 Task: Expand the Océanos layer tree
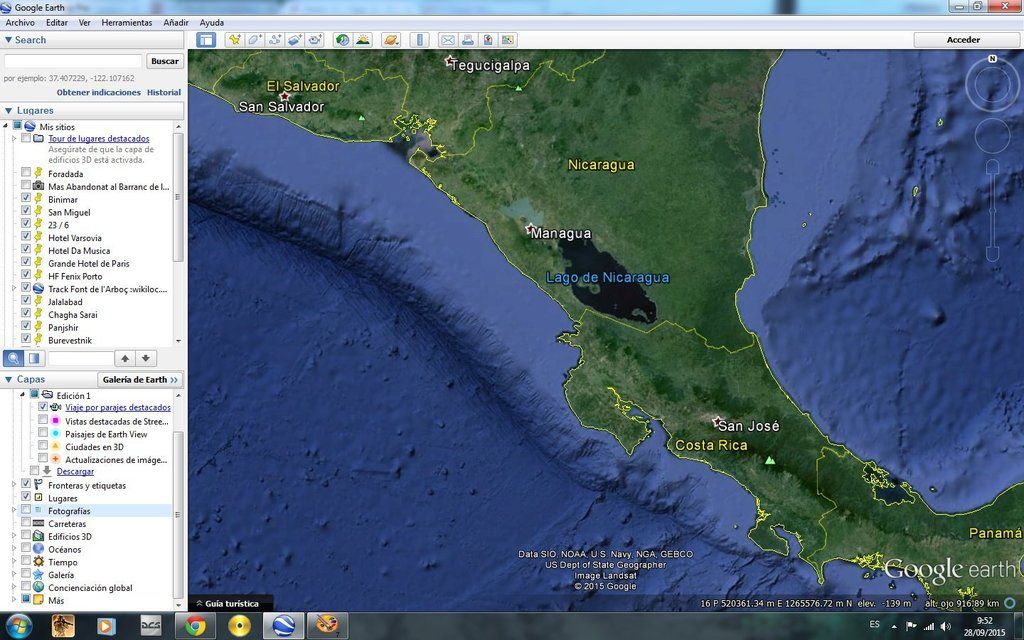click(15, 549)
